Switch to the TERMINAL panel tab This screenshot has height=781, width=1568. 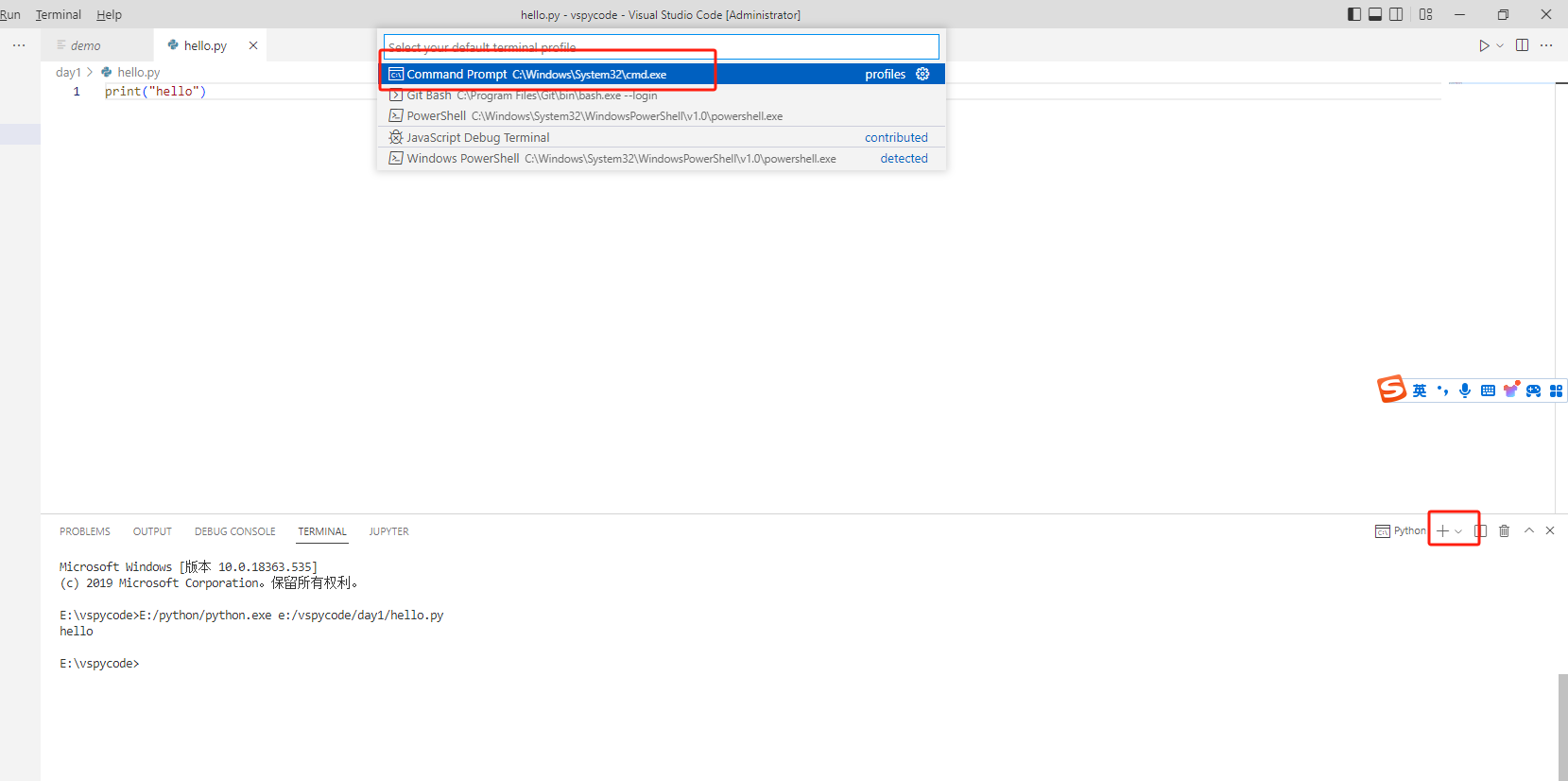(322, 531)
